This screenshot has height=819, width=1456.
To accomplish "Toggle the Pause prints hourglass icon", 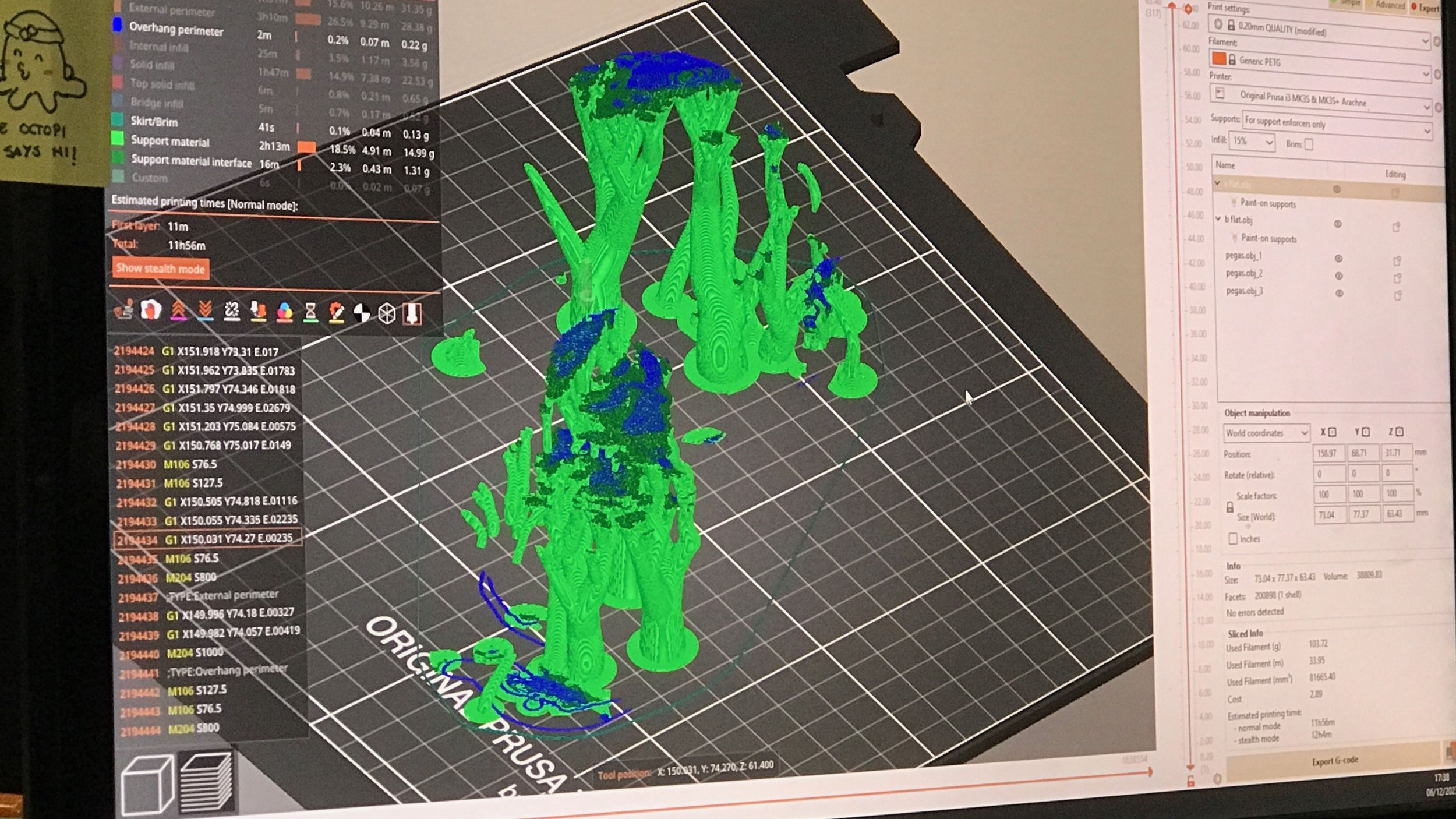I will [310, 312].
